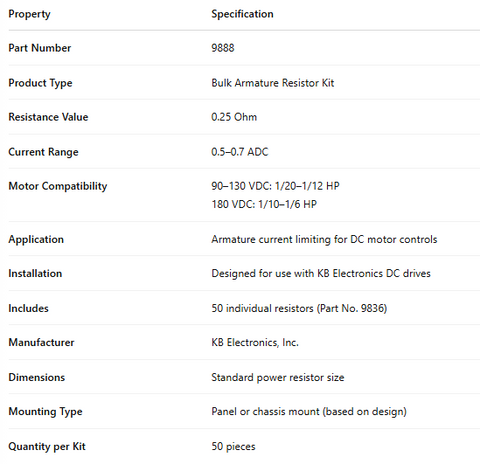Click the Part Number row label

[40, 48]
